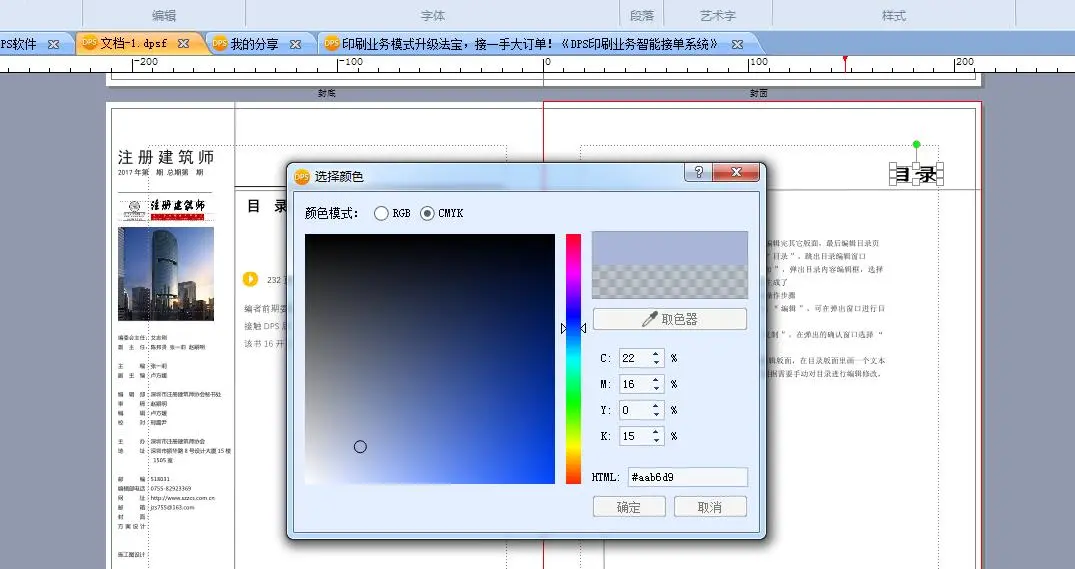Decrease C value with down spinner arrow

pos(656,363)
